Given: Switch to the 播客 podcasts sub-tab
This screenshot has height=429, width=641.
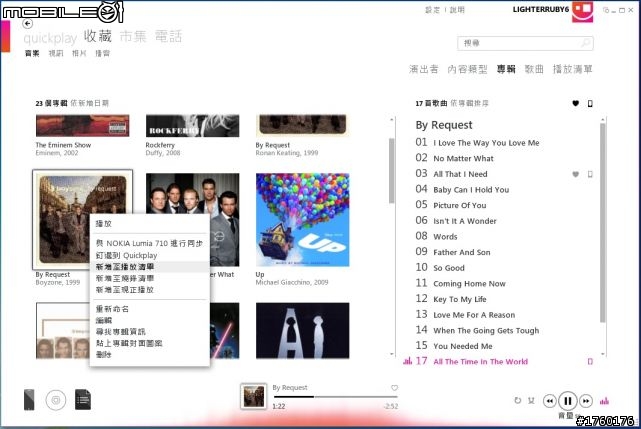Looking at the screenshot, I should (x=103, y=53).
